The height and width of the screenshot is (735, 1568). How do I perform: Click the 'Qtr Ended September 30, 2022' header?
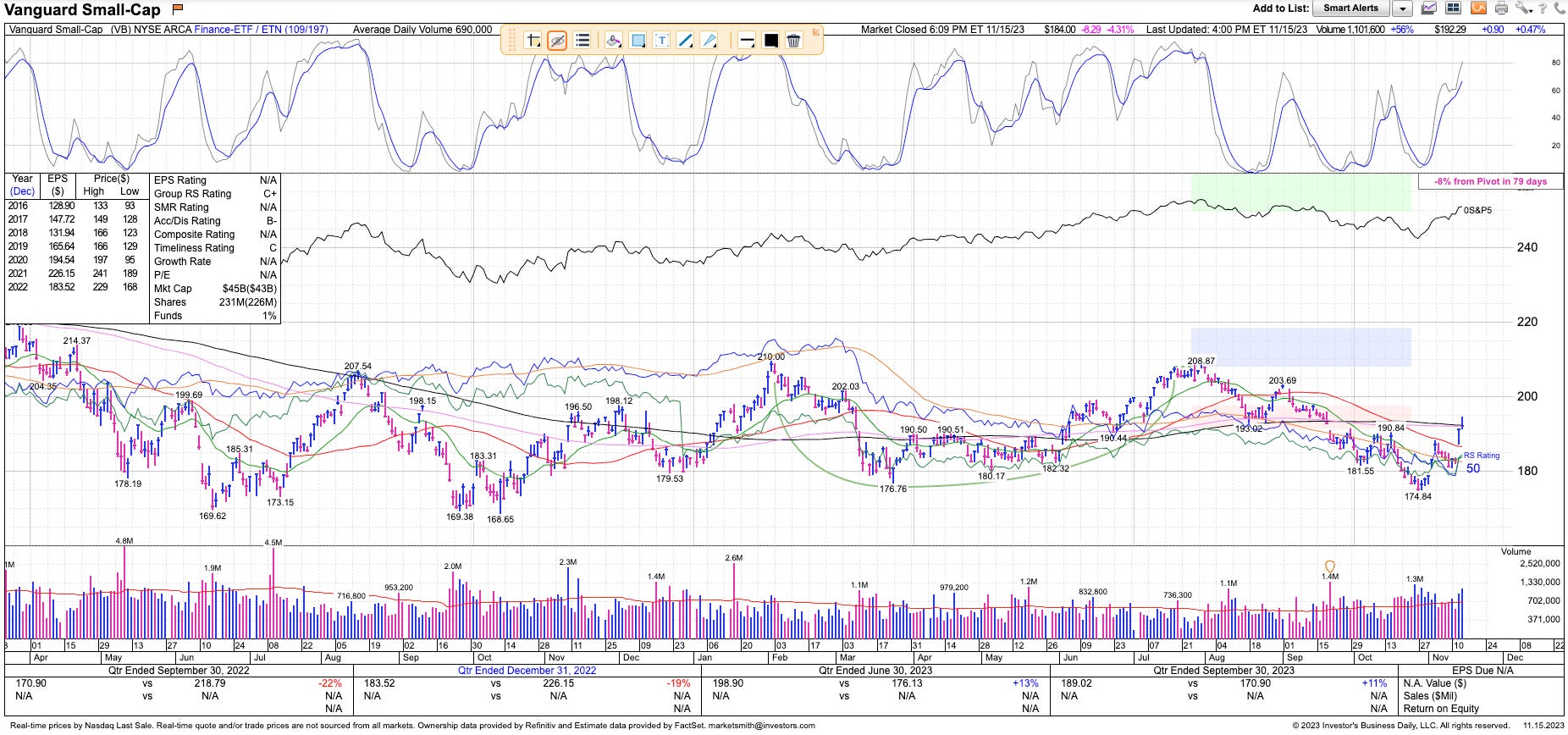177,670
